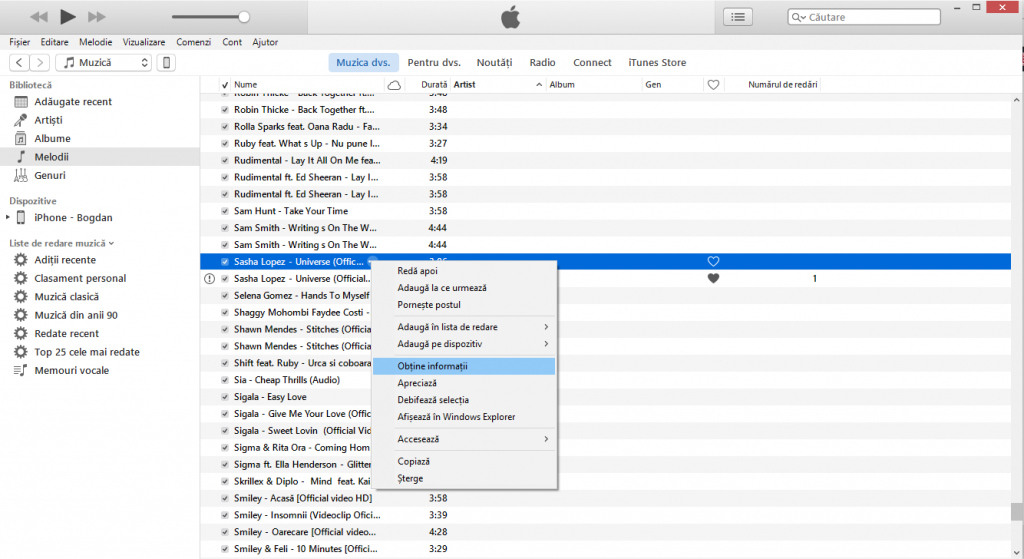This screenshot has height=559, width=1024.
Task: Toggle the filled heart on second Sasha Lopez row
Action: [x=713, y=278]
